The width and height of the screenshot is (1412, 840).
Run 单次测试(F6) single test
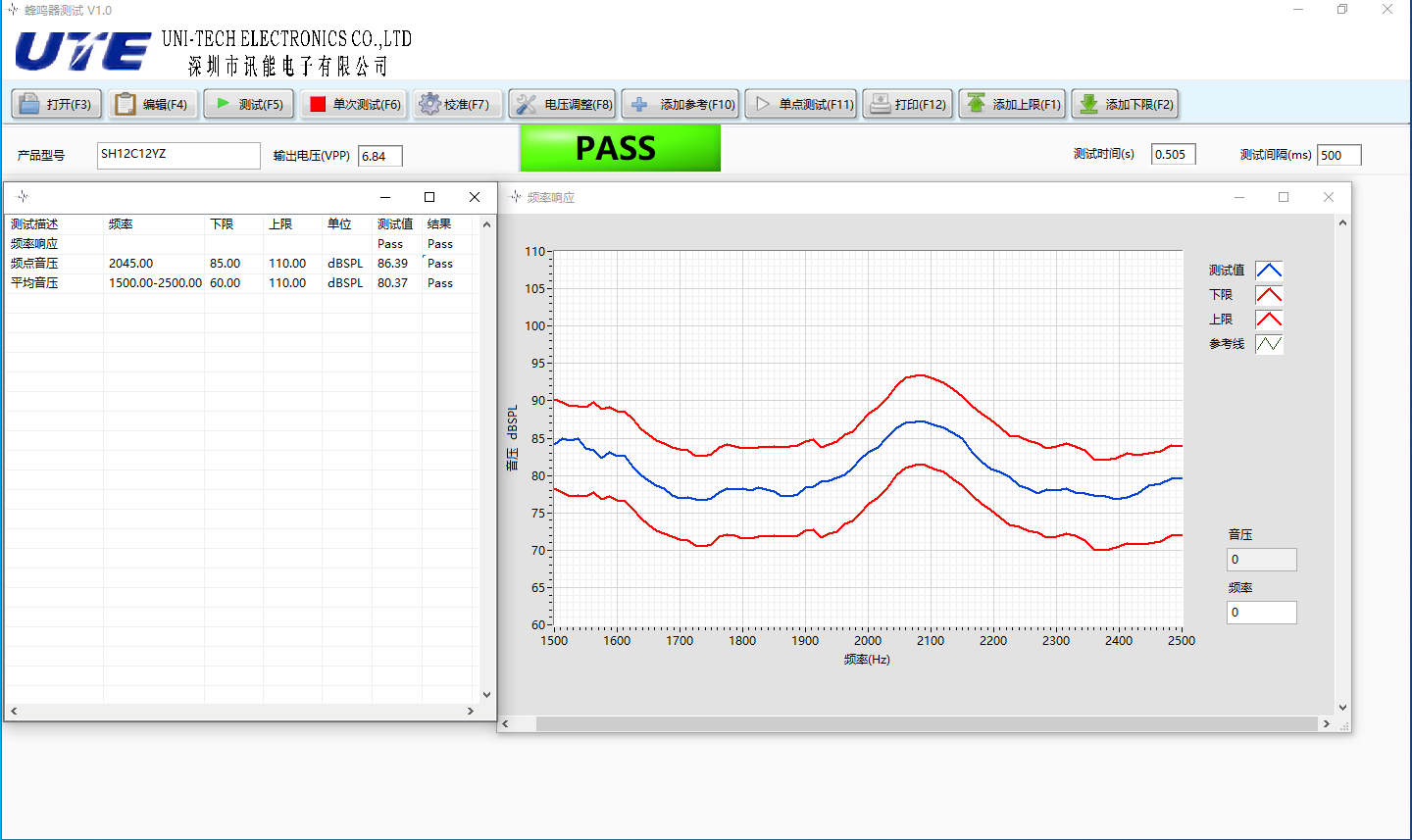point(354,104)
